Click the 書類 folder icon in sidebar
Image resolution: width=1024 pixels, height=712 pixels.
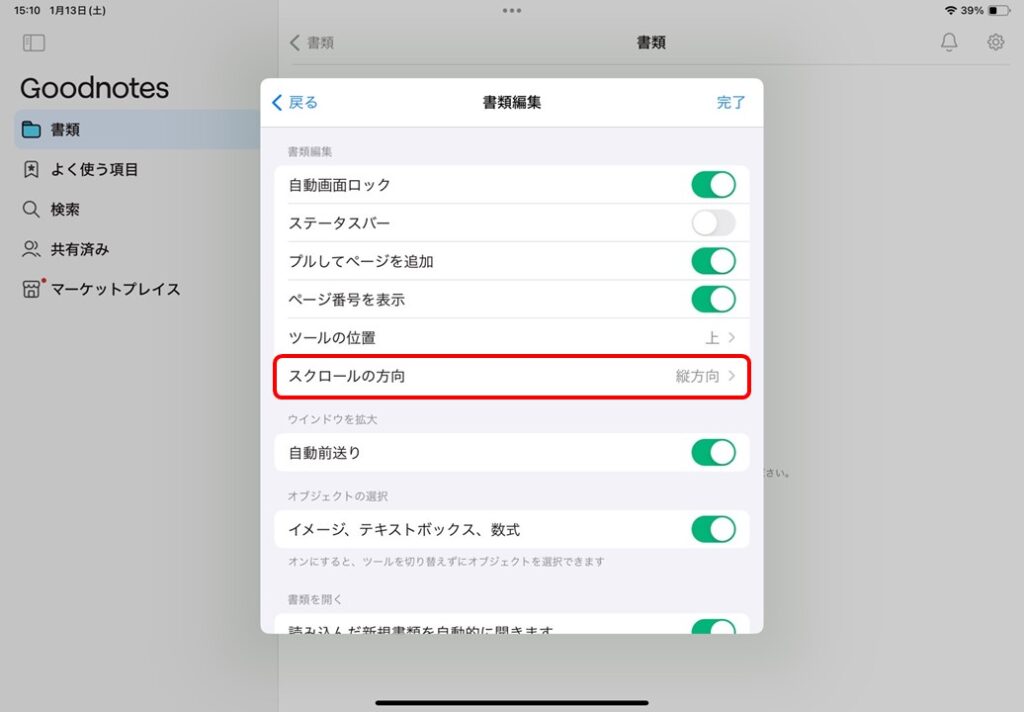tap(31, 129)
